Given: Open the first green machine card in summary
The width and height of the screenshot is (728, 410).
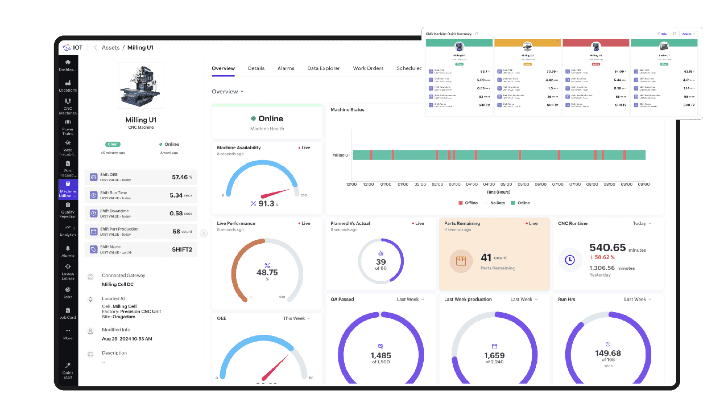Looking at the screenshot, I should [459, 77].
